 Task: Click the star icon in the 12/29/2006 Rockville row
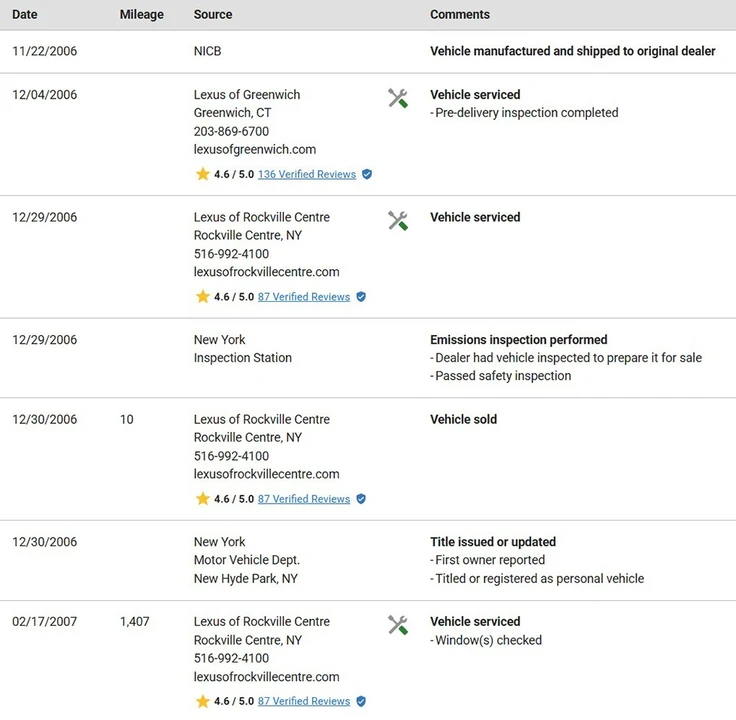coord(202,296)
